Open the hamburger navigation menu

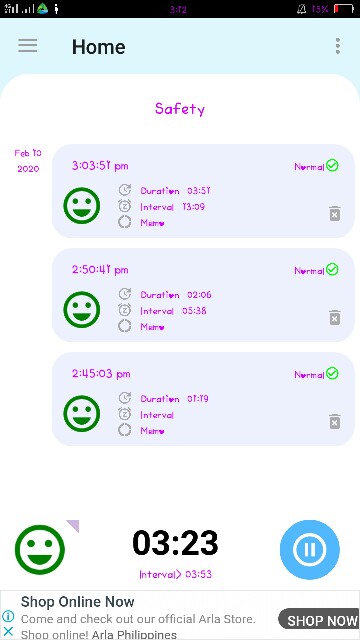coord(28,46)
